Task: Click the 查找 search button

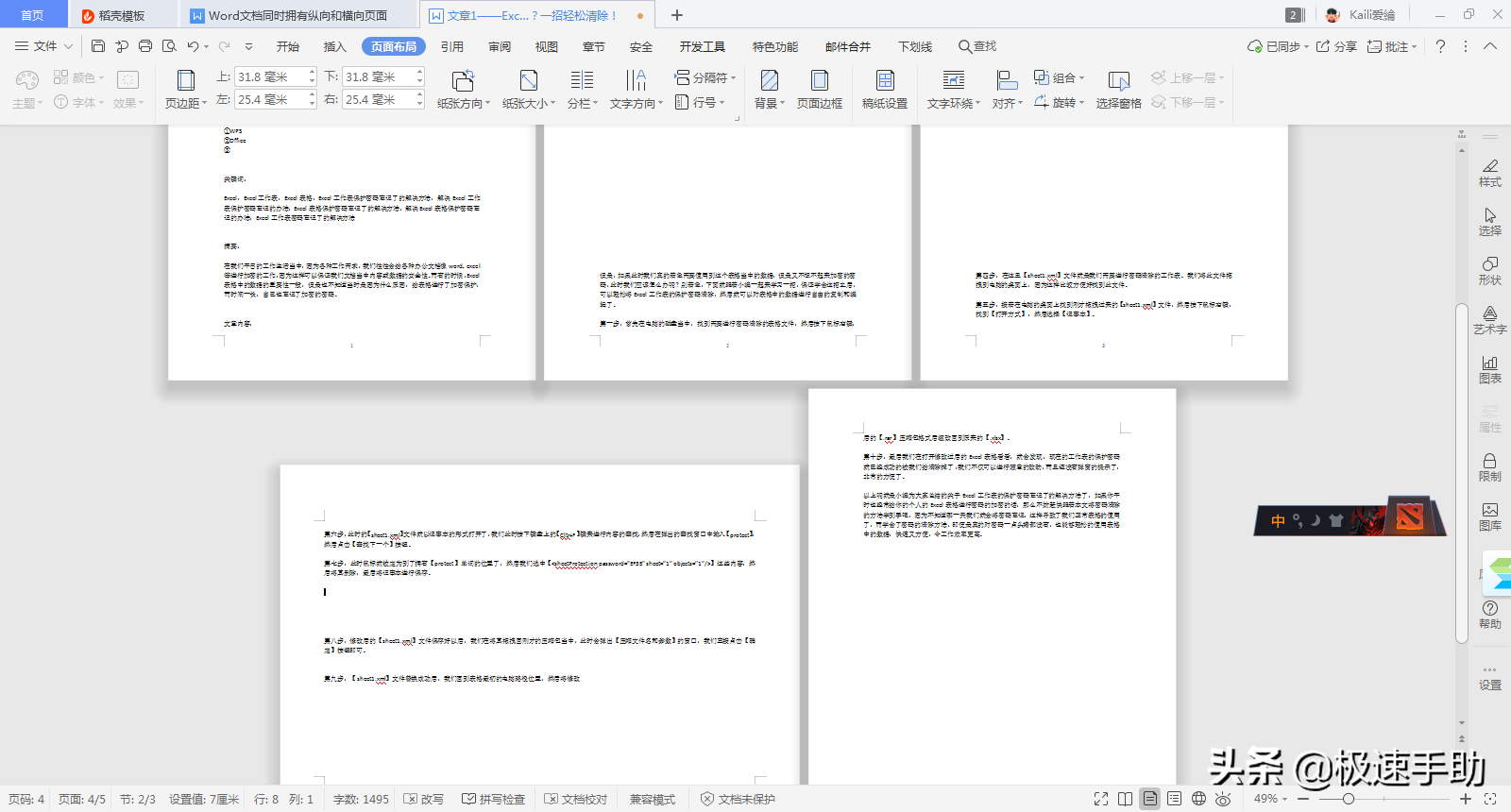Action: click(x=977, y=46)
